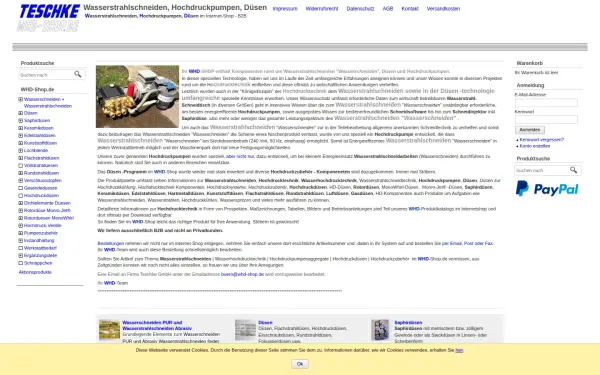Click the buero@whd-shop.de email link
The height and width of the screenshot is (375, 600).
click(242, 274)
